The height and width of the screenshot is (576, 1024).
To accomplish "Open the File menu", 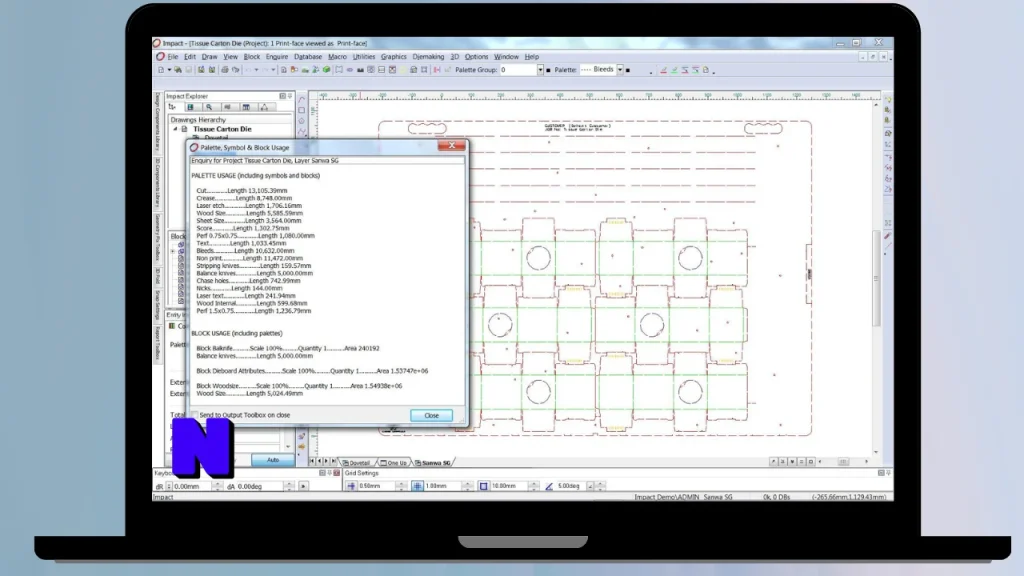I will click(172, 57).
